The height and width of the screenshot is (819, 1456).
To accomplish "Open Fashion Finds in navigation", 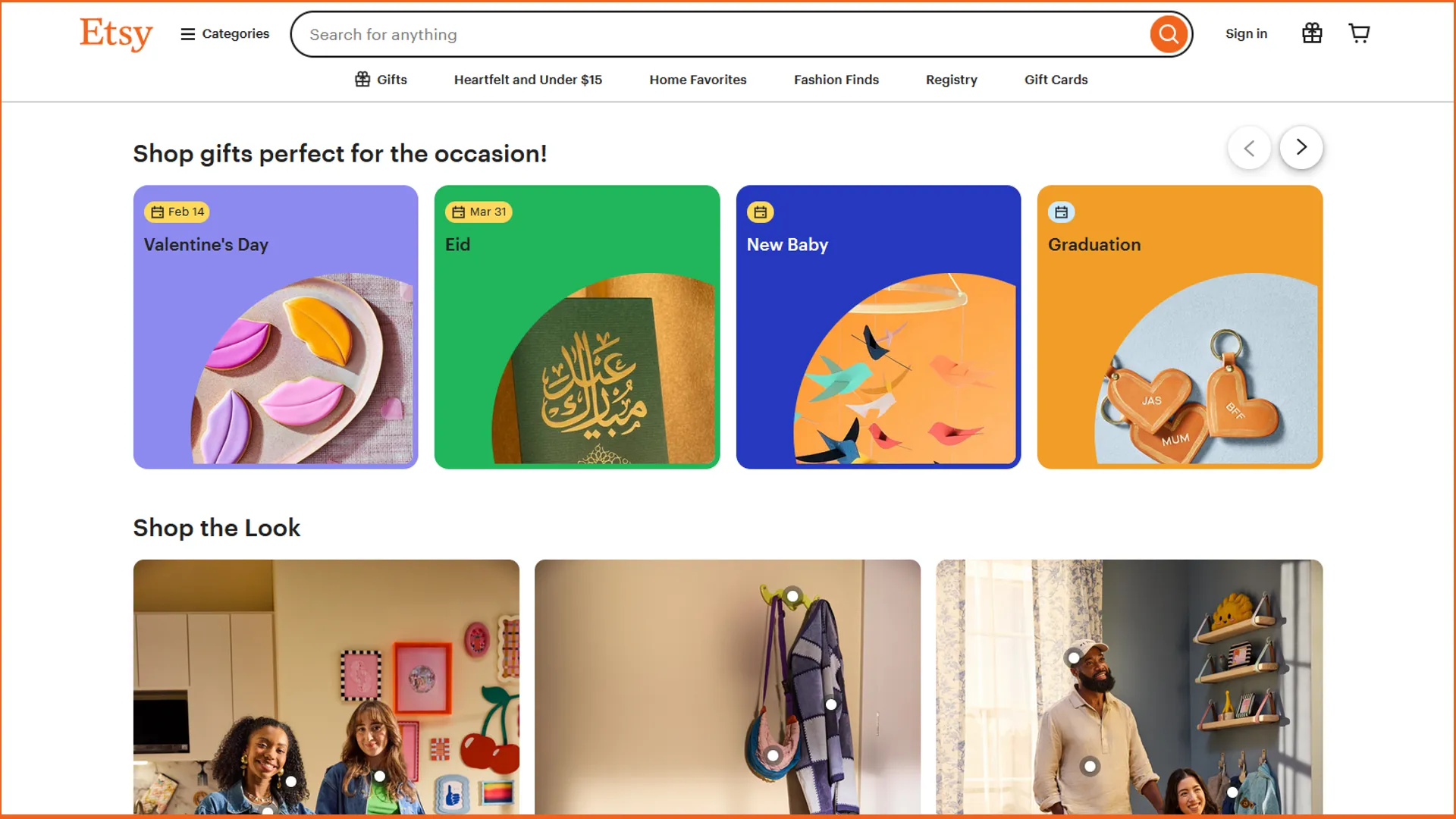I will pyautogui.click(x=836, y=80).
